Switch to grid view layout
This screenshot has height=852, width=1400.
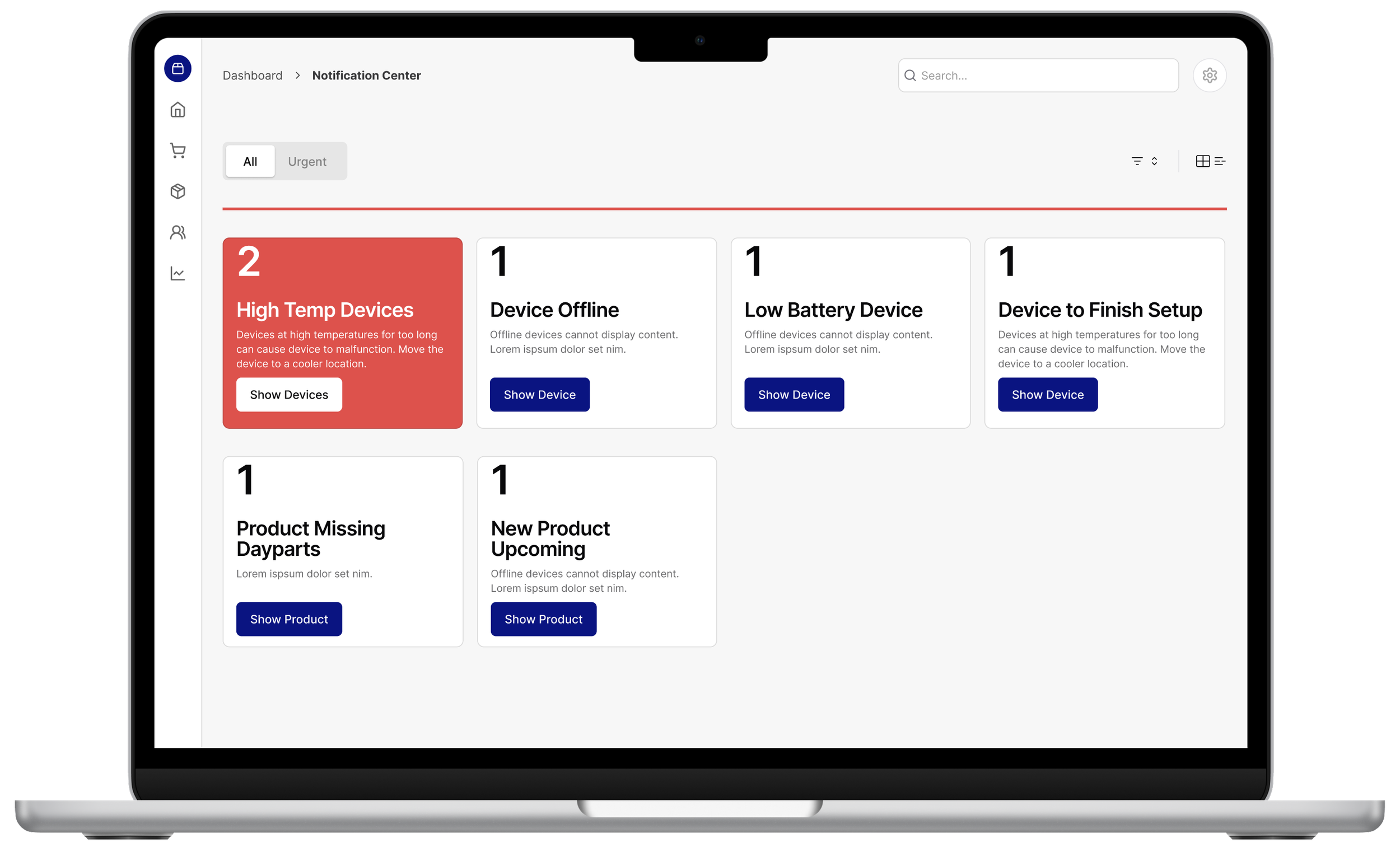point(1202,161)
